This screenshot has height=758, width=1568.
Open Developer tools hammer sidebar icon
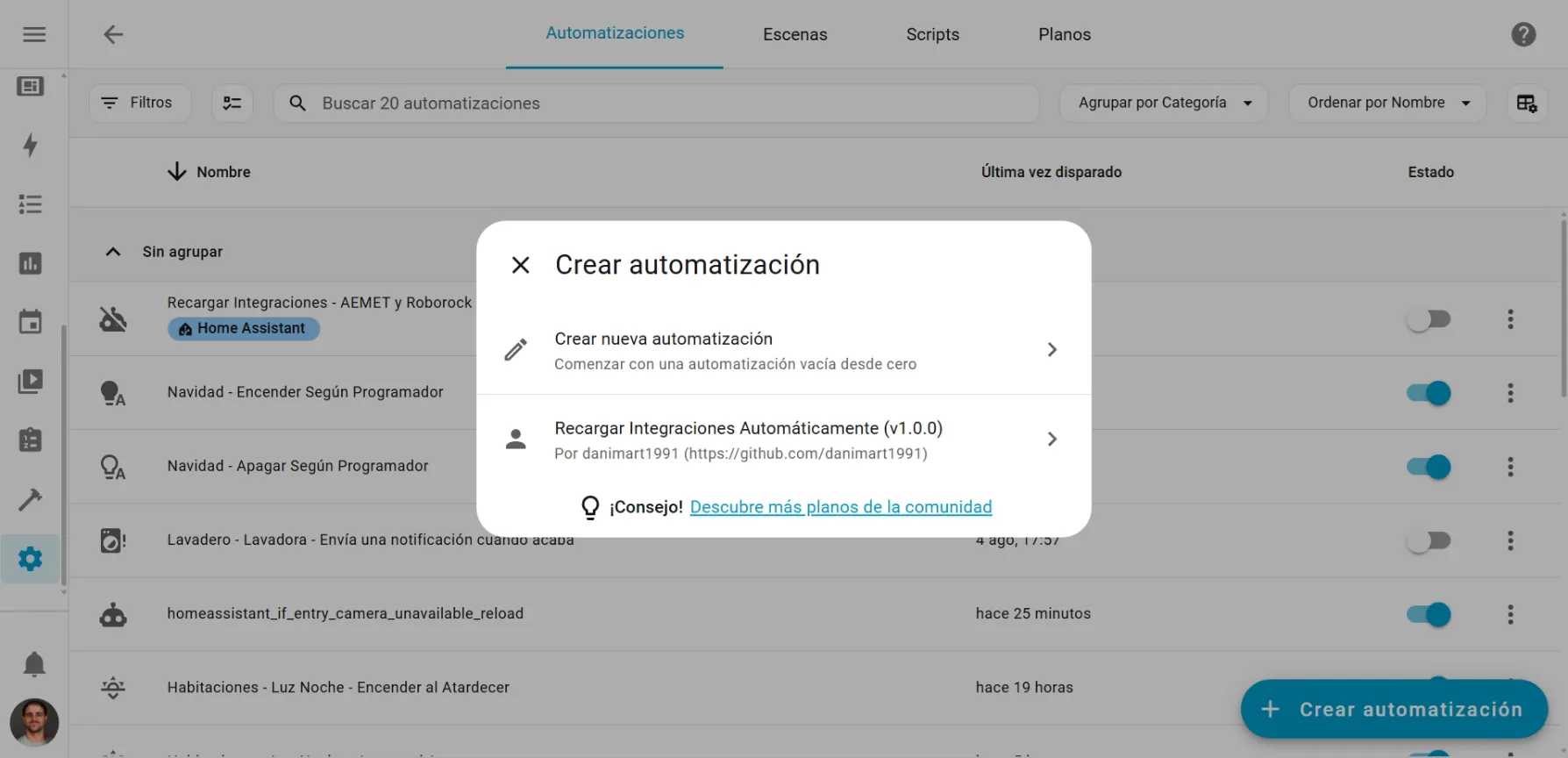31,499
